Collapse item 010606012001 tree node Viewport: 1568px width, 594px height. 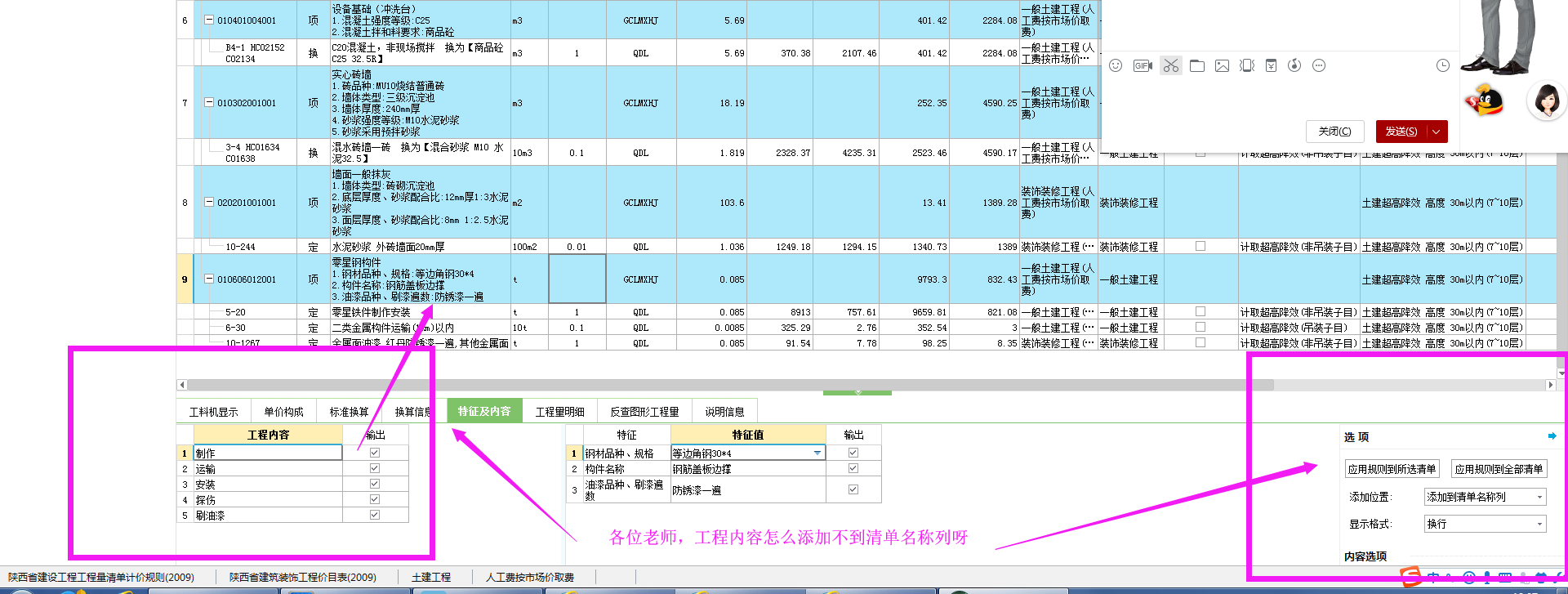[208, 279]
